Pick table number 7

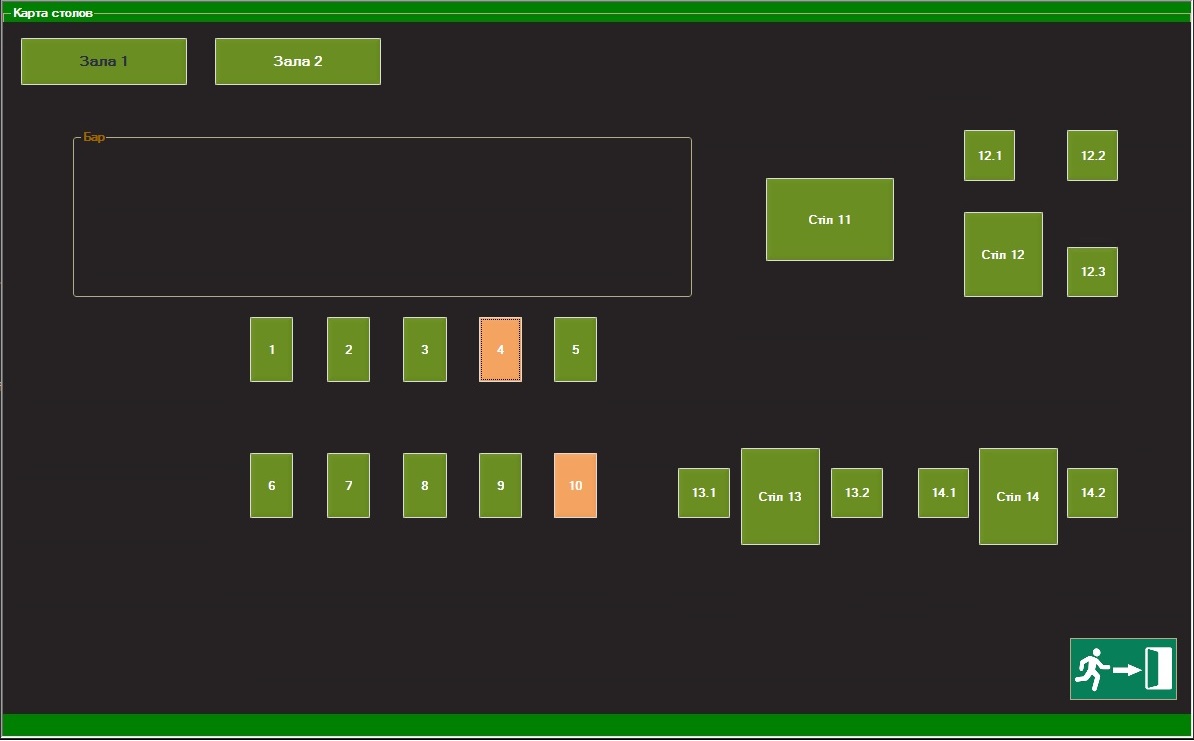(348, 485)
